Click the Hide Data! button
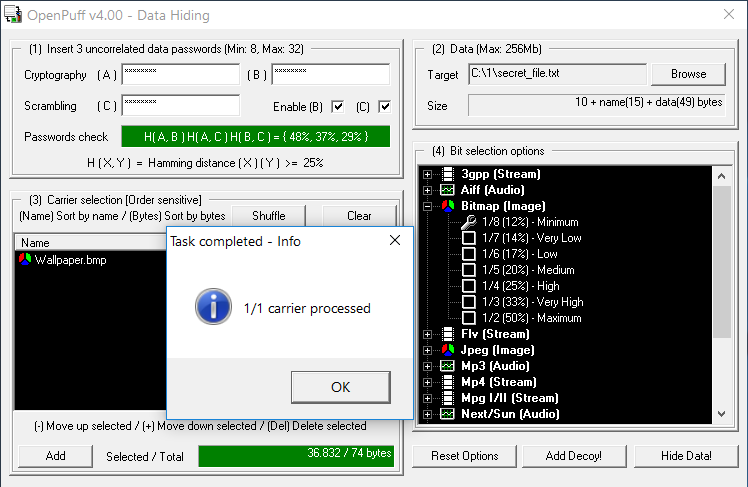The image size is (748, 487). tap(684, 456)
